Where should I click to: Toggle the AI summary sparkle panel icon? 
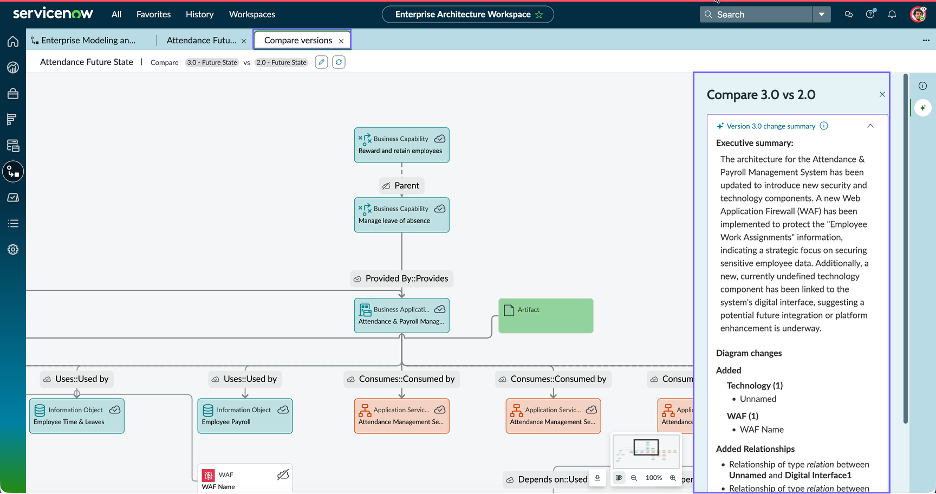click(923, 108)
